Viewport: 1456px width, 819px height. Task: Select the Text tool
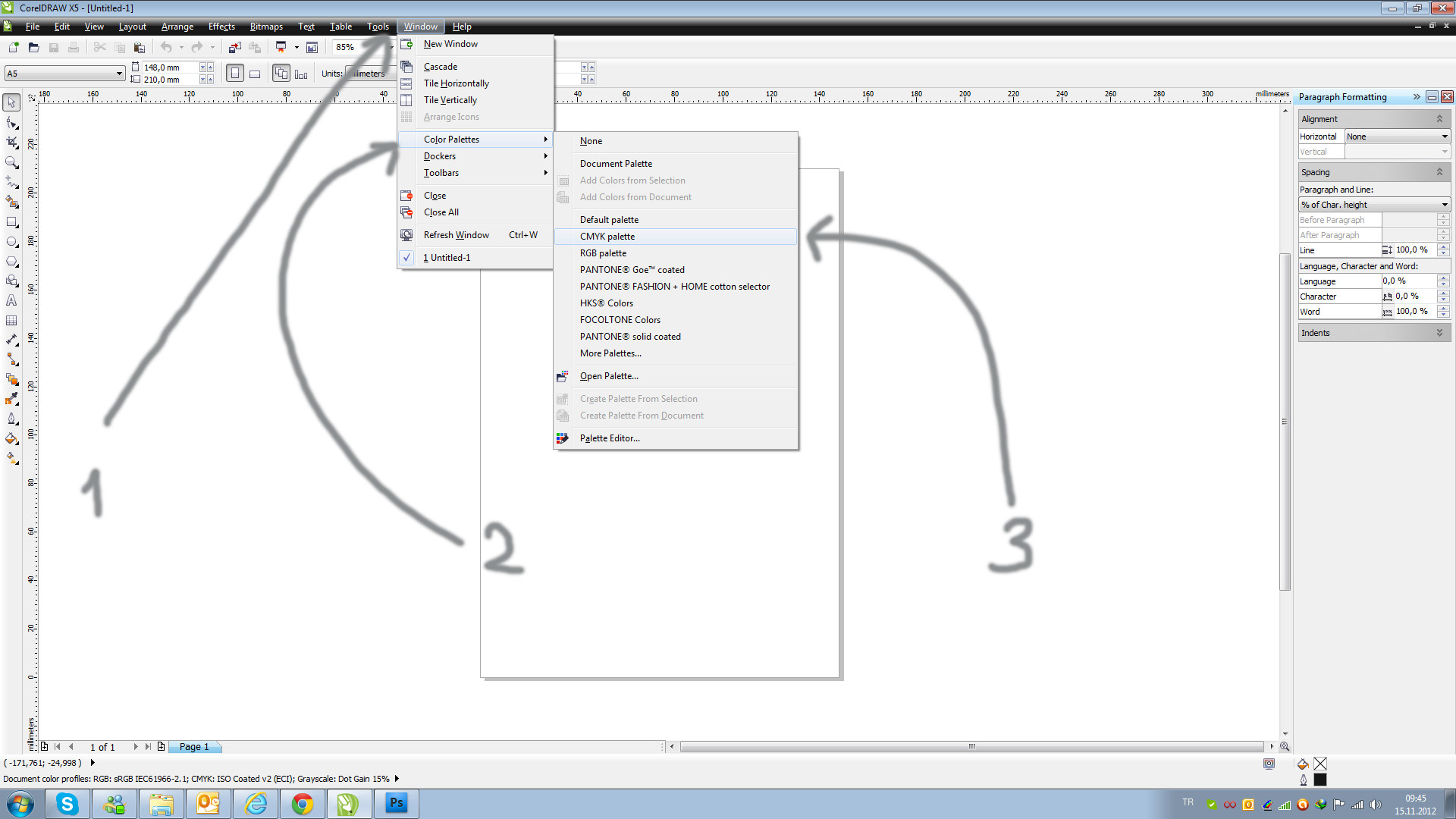pyautogui.click(x=12, y=300)
